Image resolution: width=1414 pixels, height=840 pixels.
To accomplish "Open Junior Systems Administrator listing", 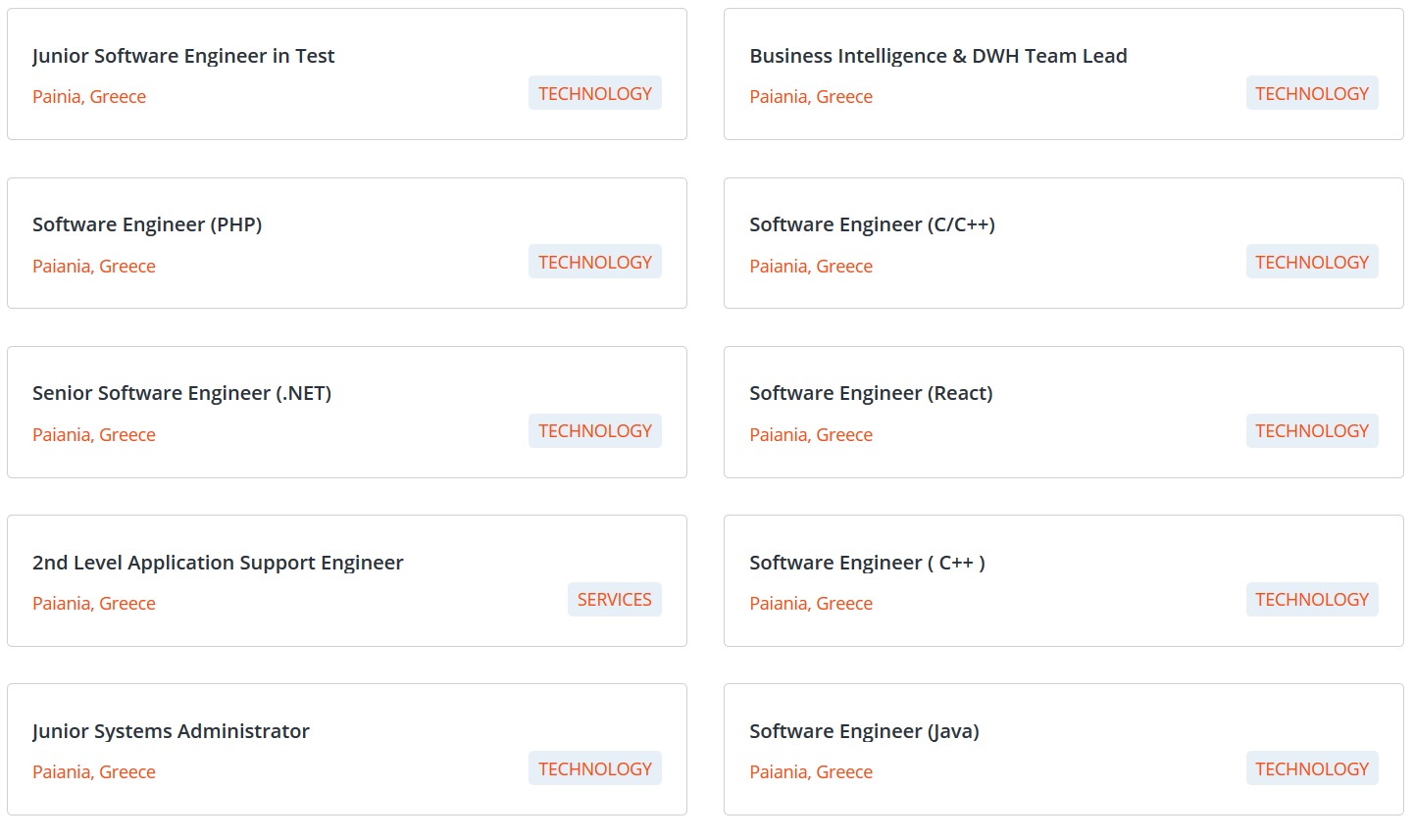I will (171, 731).
